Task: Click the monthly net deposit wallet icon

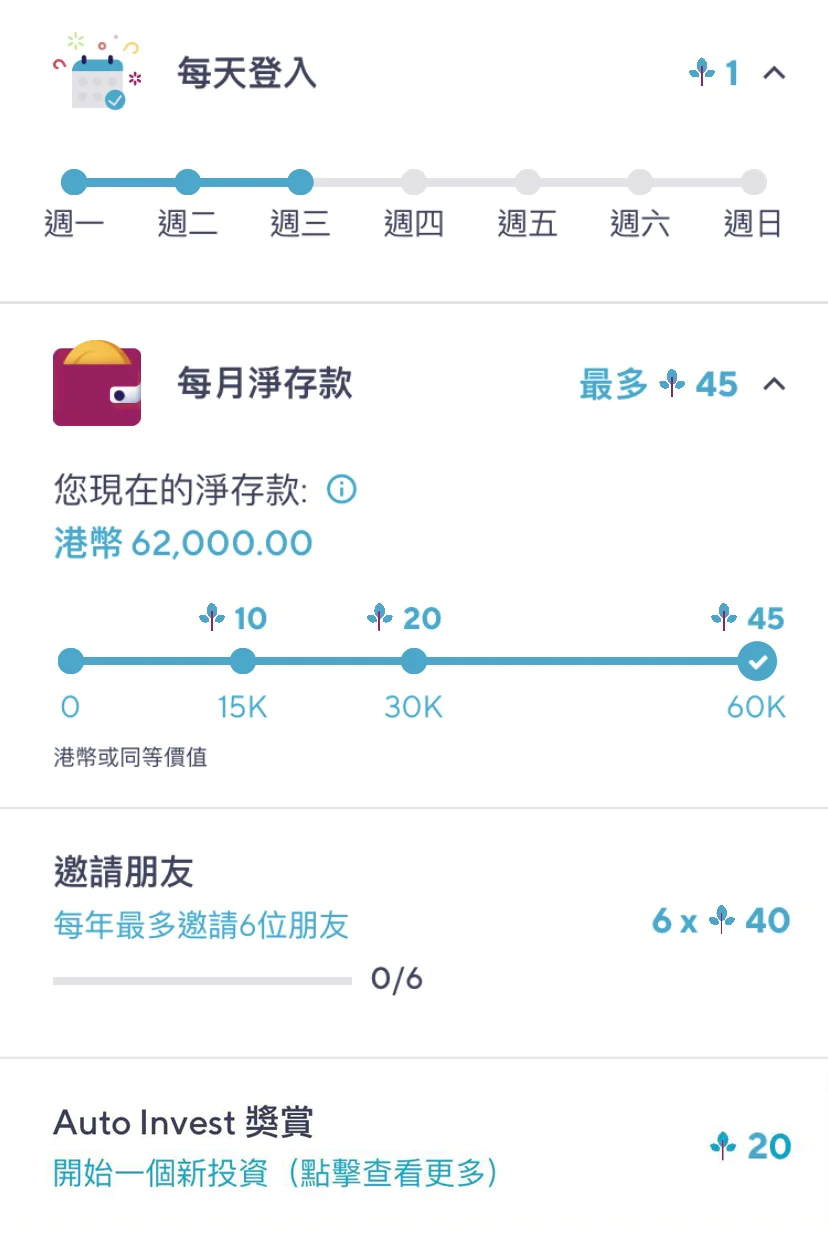Action: coord(97,384)
